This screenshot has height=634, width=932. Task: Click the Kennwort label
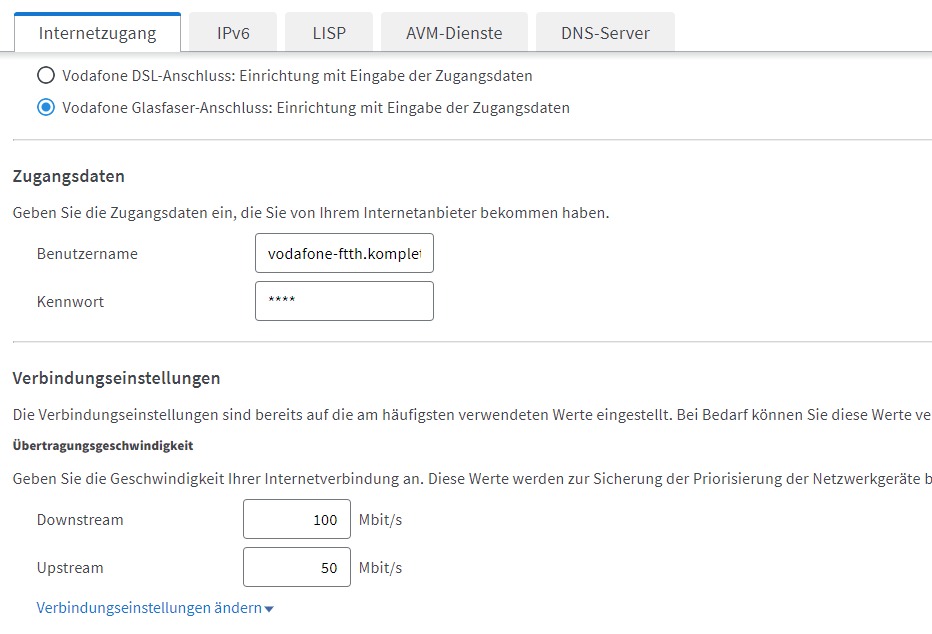[70, 301]
